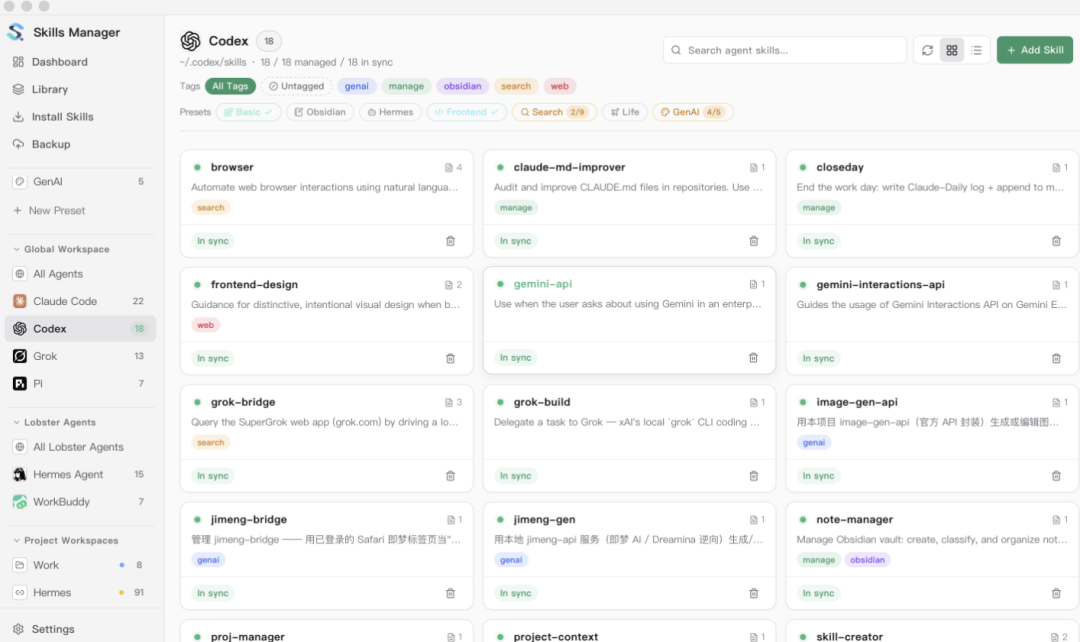Filter by the Untagged tag
Image resolution: width=1080 pixels, height=642 pixels.
pyautogui.click(x=296, y=86)
